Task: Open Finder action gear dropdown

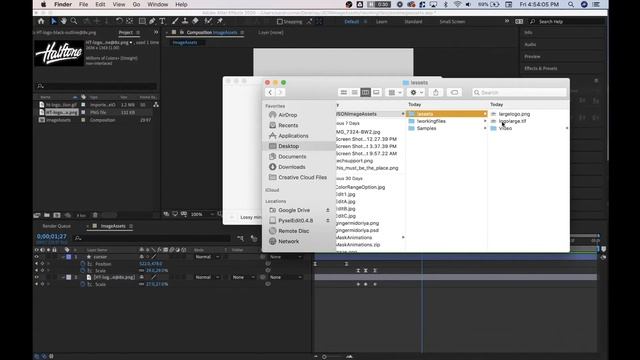Action: tap(416, 93)
